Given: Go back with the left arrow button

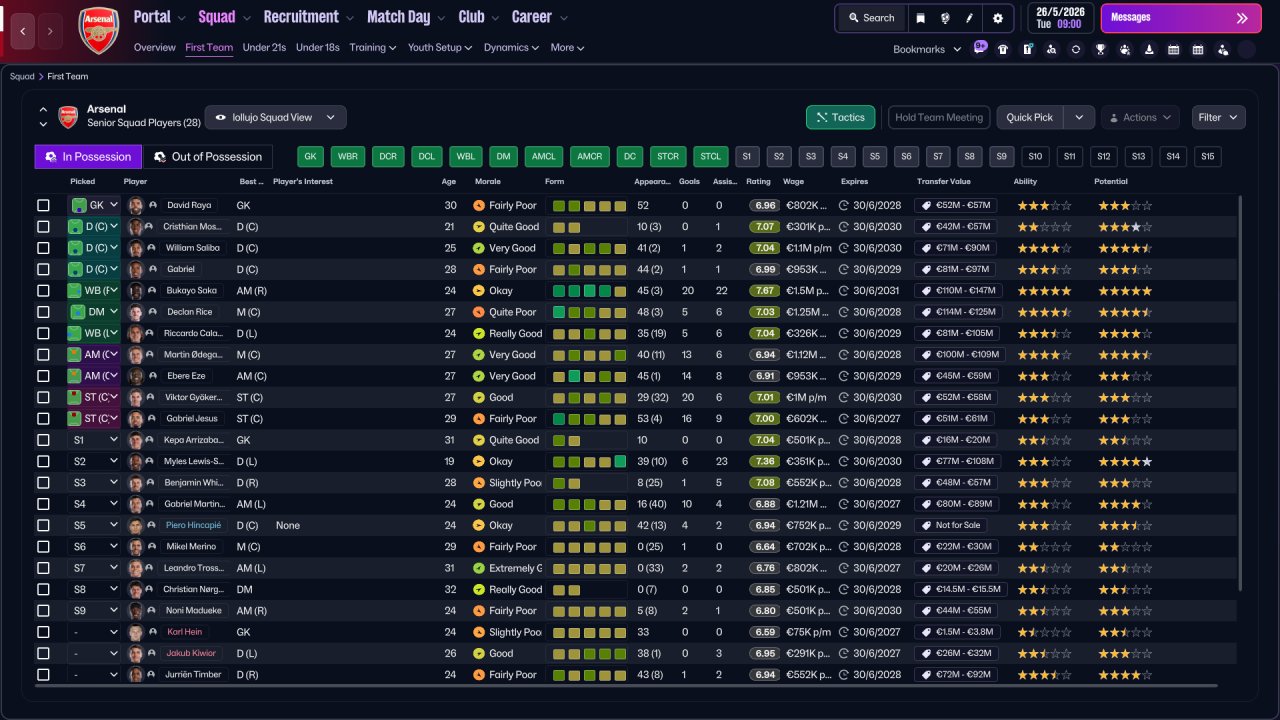Looking at the screenshot, I should pos(24,31).
